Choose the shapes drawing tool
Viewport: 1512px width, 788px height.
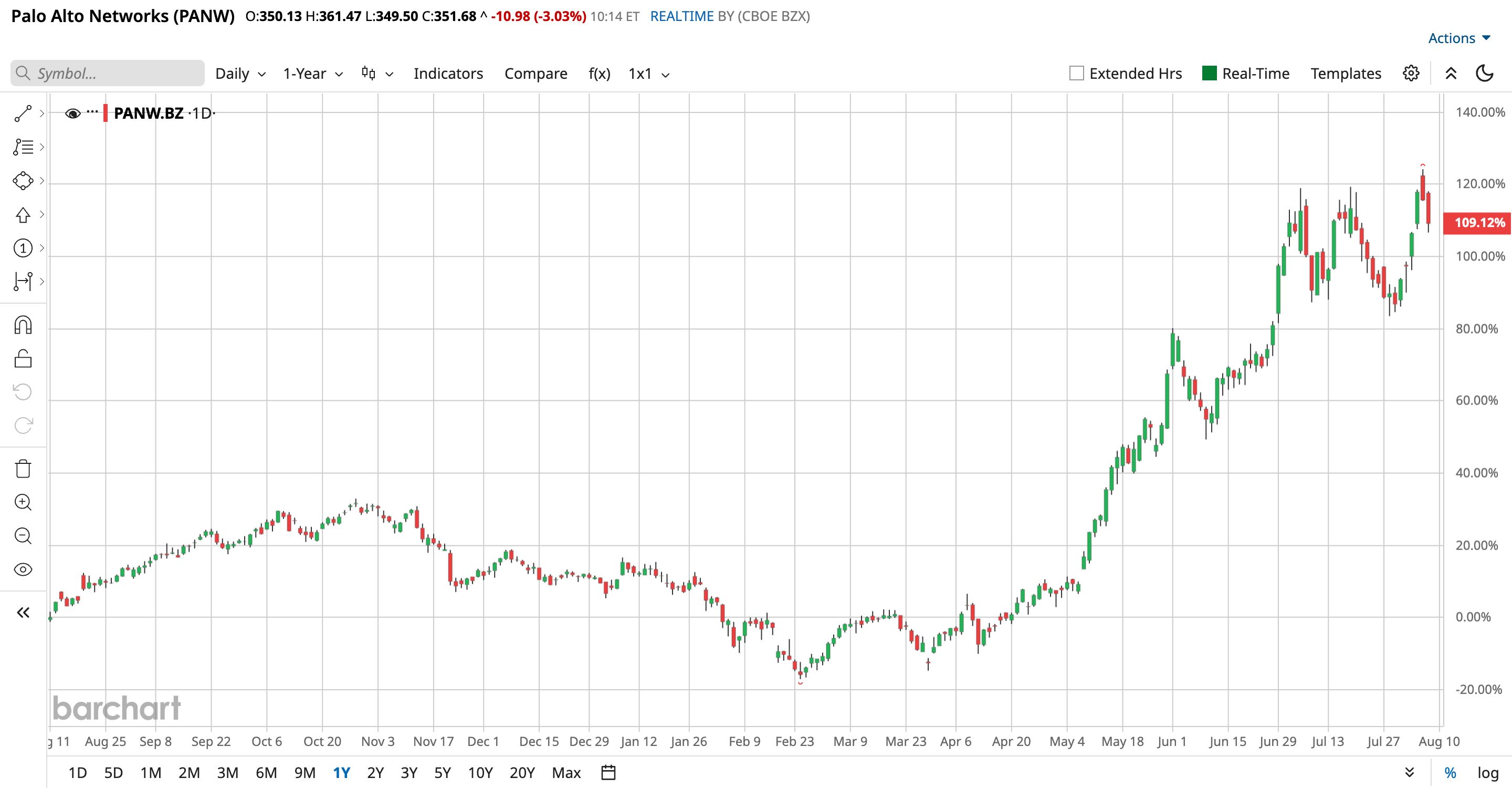pyautogui.click(x=23, y=181)
